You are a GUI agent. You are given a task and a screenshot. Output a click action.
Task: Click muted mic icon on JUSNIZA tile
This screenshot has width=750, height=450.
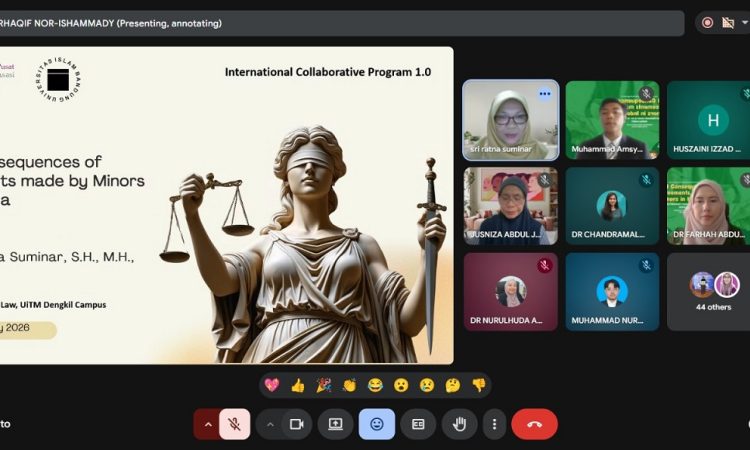point(544,180)
